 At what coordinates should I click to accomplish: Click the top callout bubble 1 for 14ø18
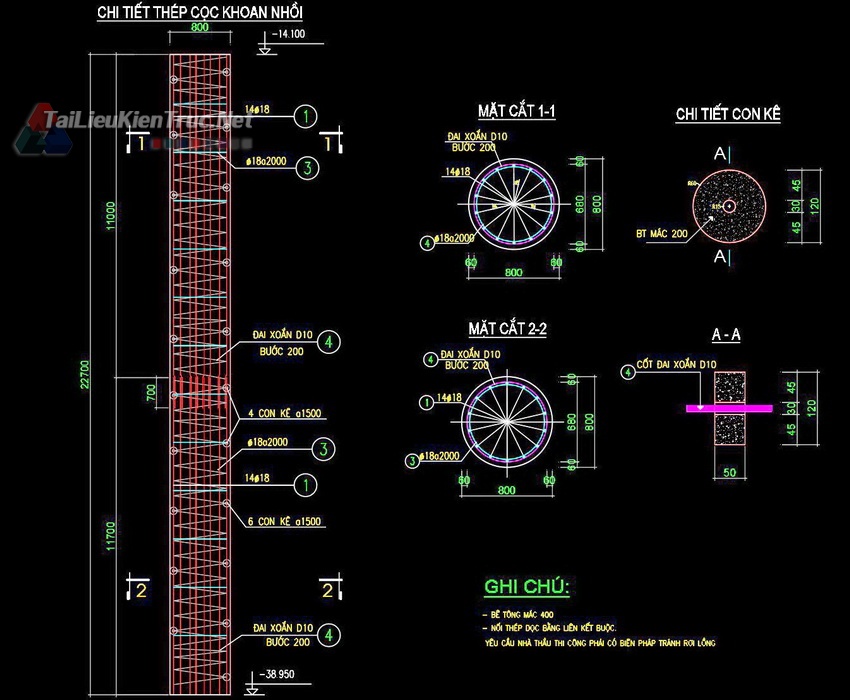(x=307, y=116)
